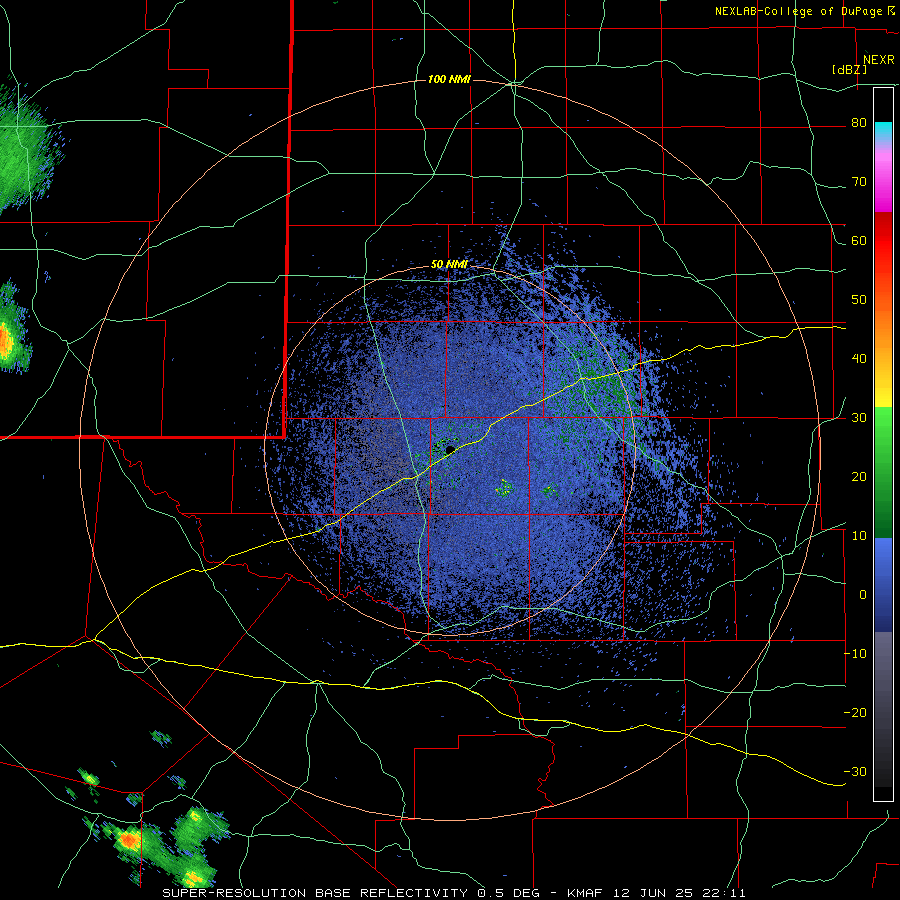The width and height of the screenshot is (900, 900).
Task: Click the [dBZ] unit label
Action: (x=849, y=69)
